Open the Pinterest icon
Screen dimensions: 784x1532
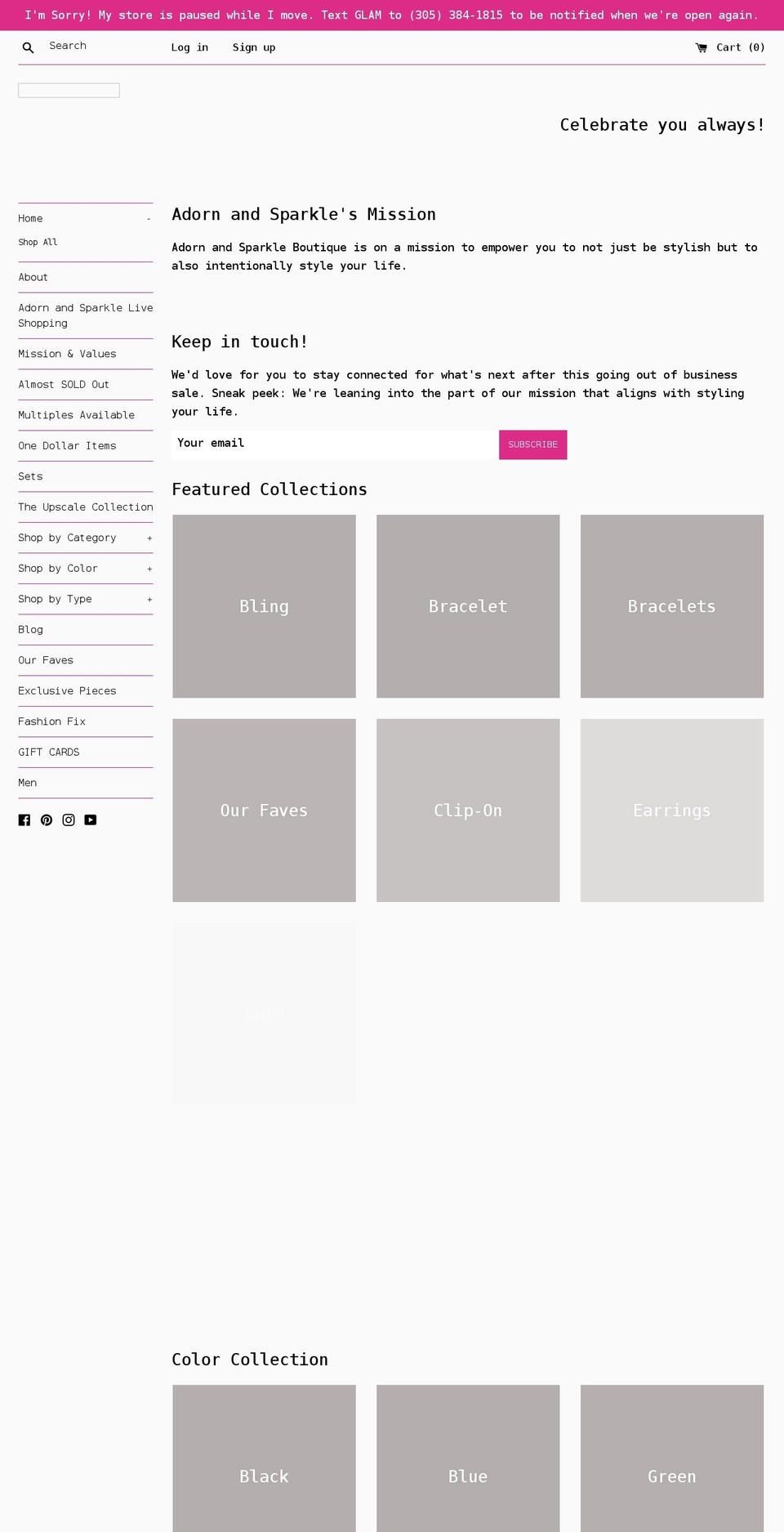pyautogui.click(x=47, y=820)
